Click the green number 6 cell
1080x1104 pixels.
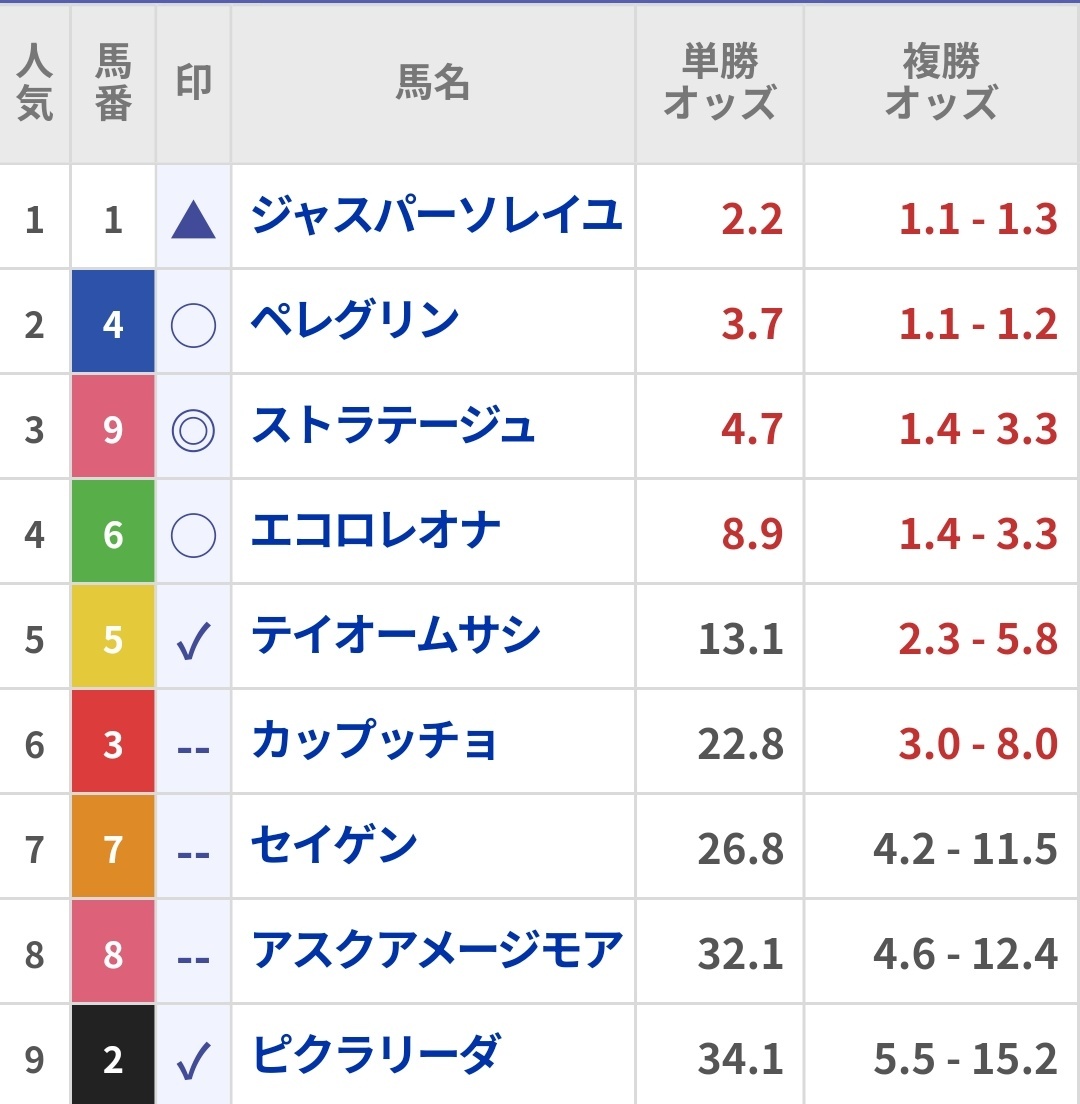click(113, 531)
